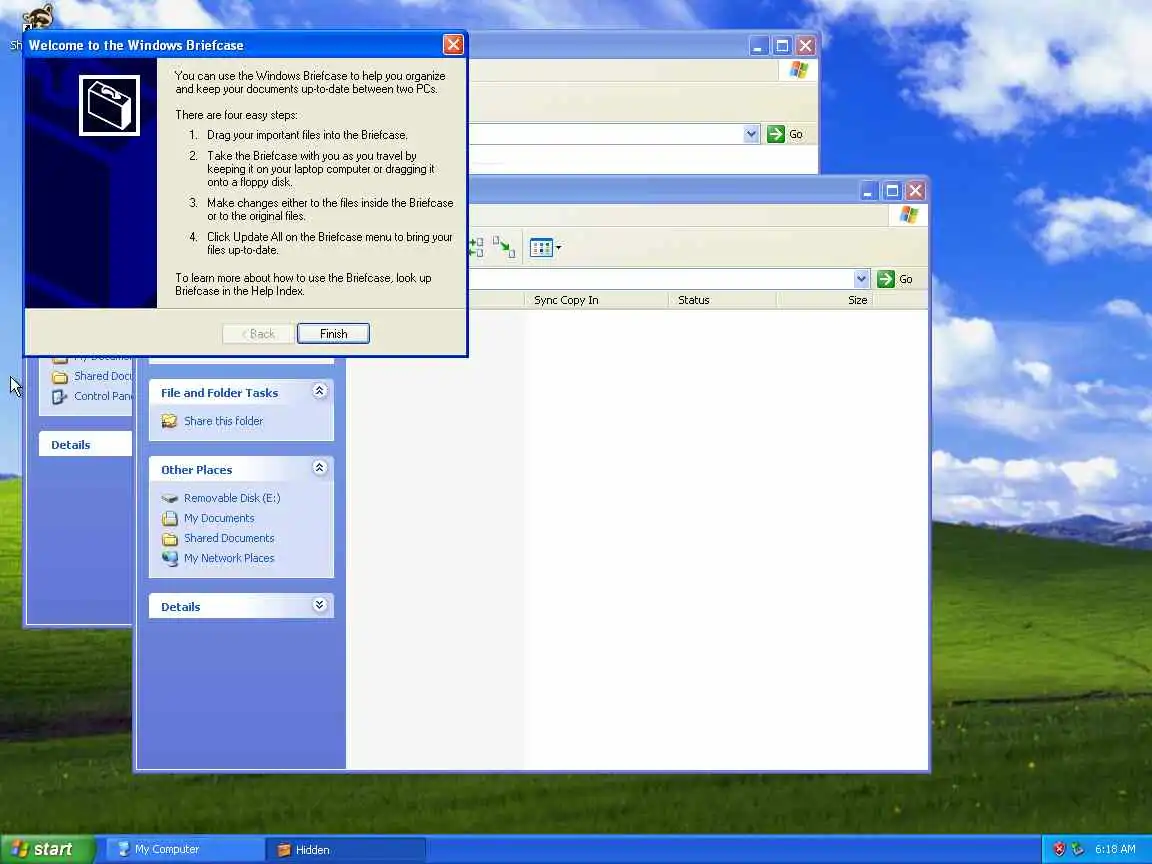
Task: Open Shared Documents in Other Places
Action: (229, 538)
